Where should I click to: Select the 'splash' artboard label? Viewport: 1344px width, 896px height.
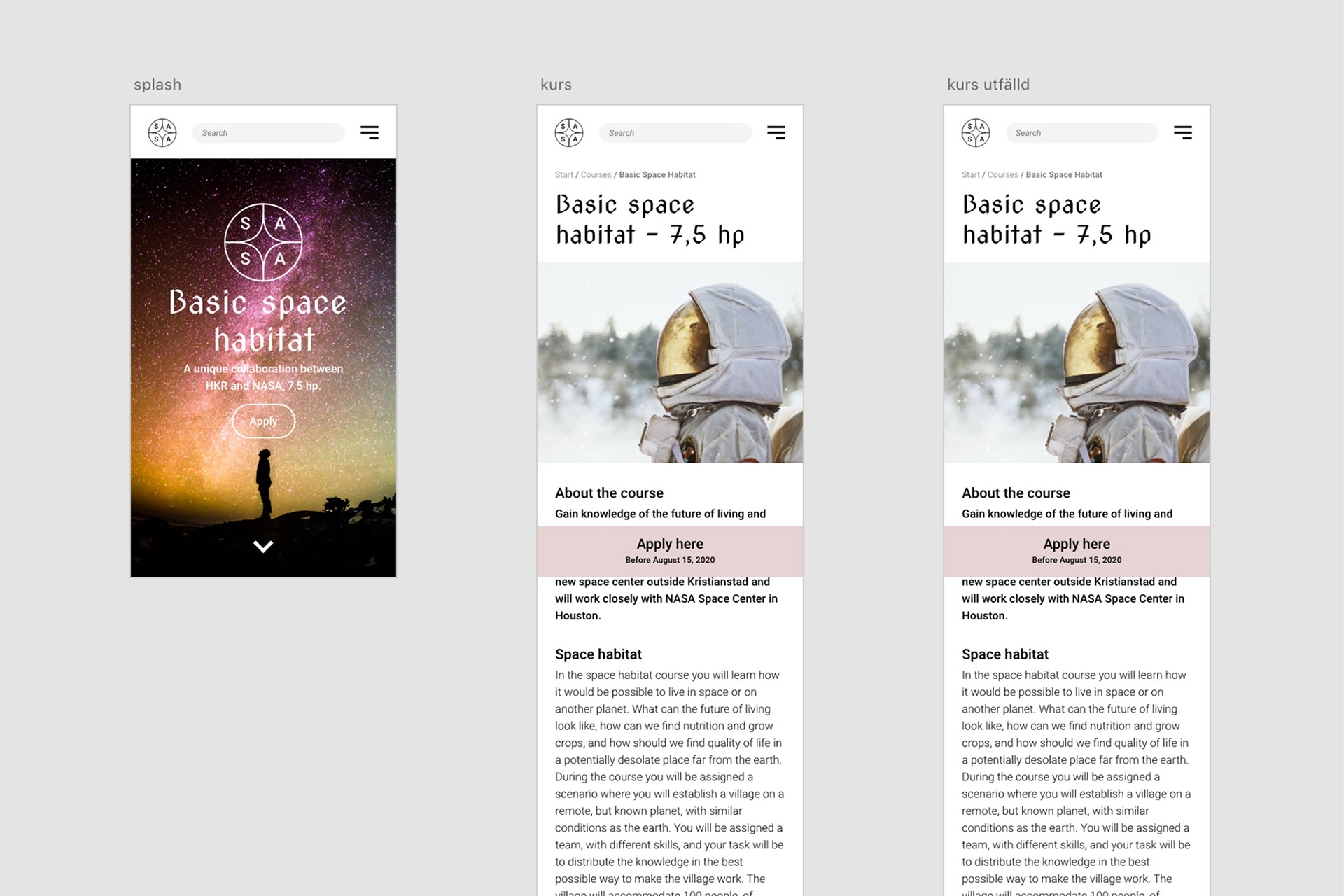(x=157, y=85)
